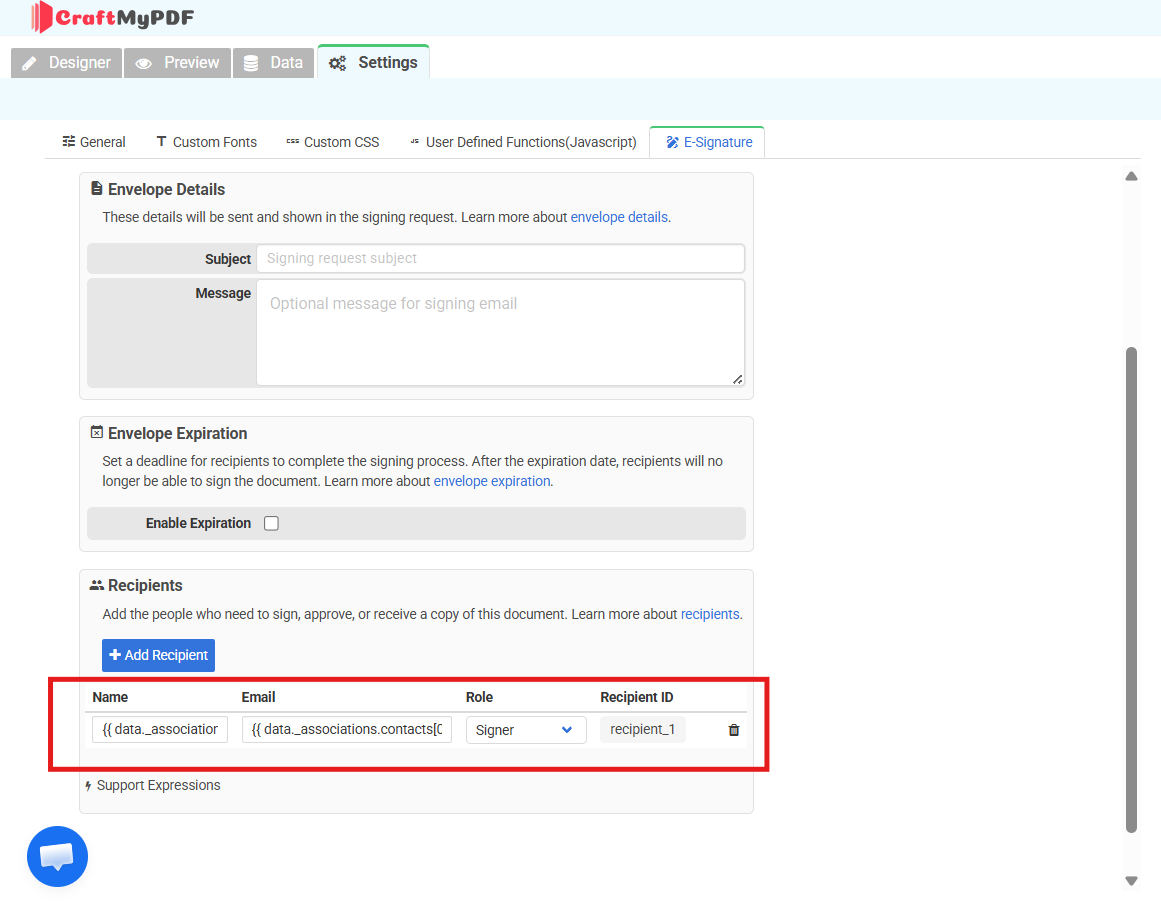Switch to the Preview tab
The height and width of the screenshot is (902, 1161).
178,63
